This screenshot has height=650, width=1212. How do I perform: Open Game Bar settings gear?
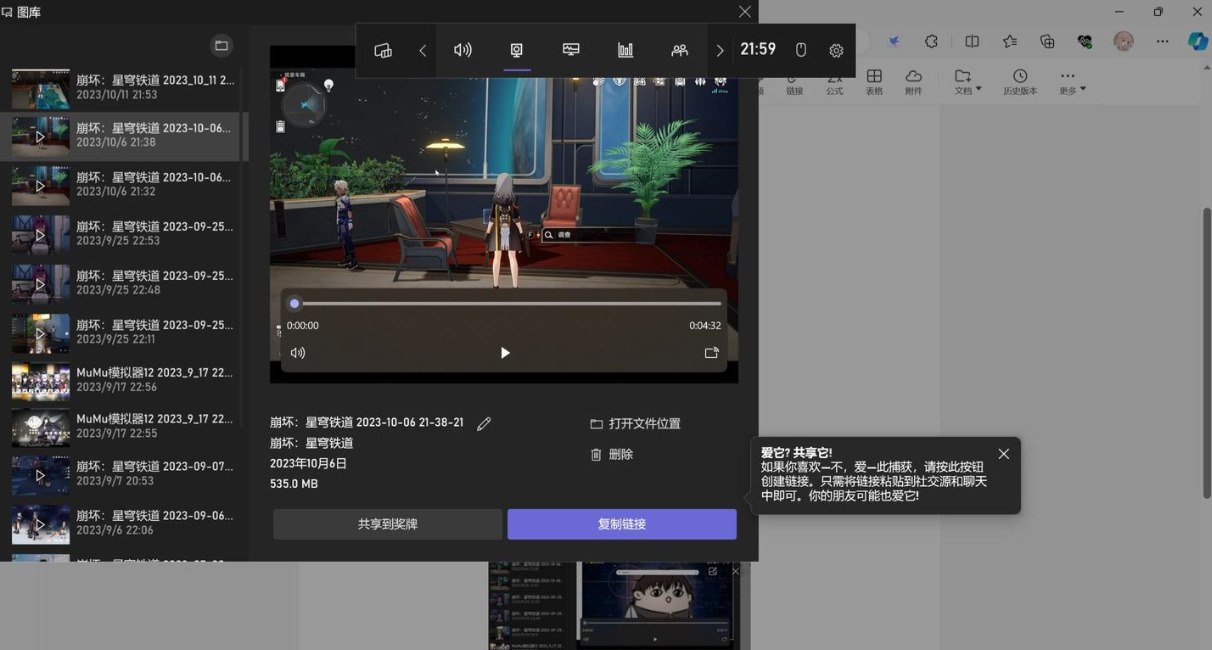[x=837, y=50]
